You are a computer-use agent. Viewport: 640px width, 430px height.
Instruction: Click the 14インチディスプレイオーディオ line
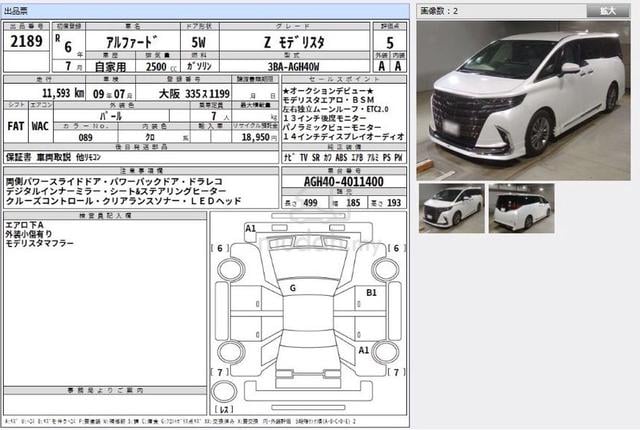coord(343,137)
